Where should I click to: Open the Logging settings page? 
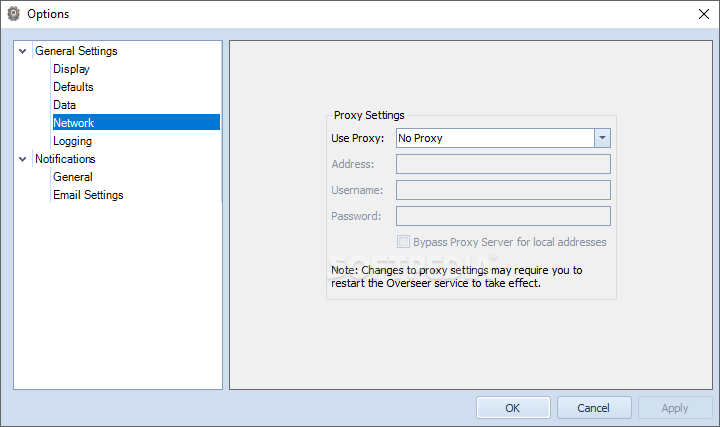(73, 141)
